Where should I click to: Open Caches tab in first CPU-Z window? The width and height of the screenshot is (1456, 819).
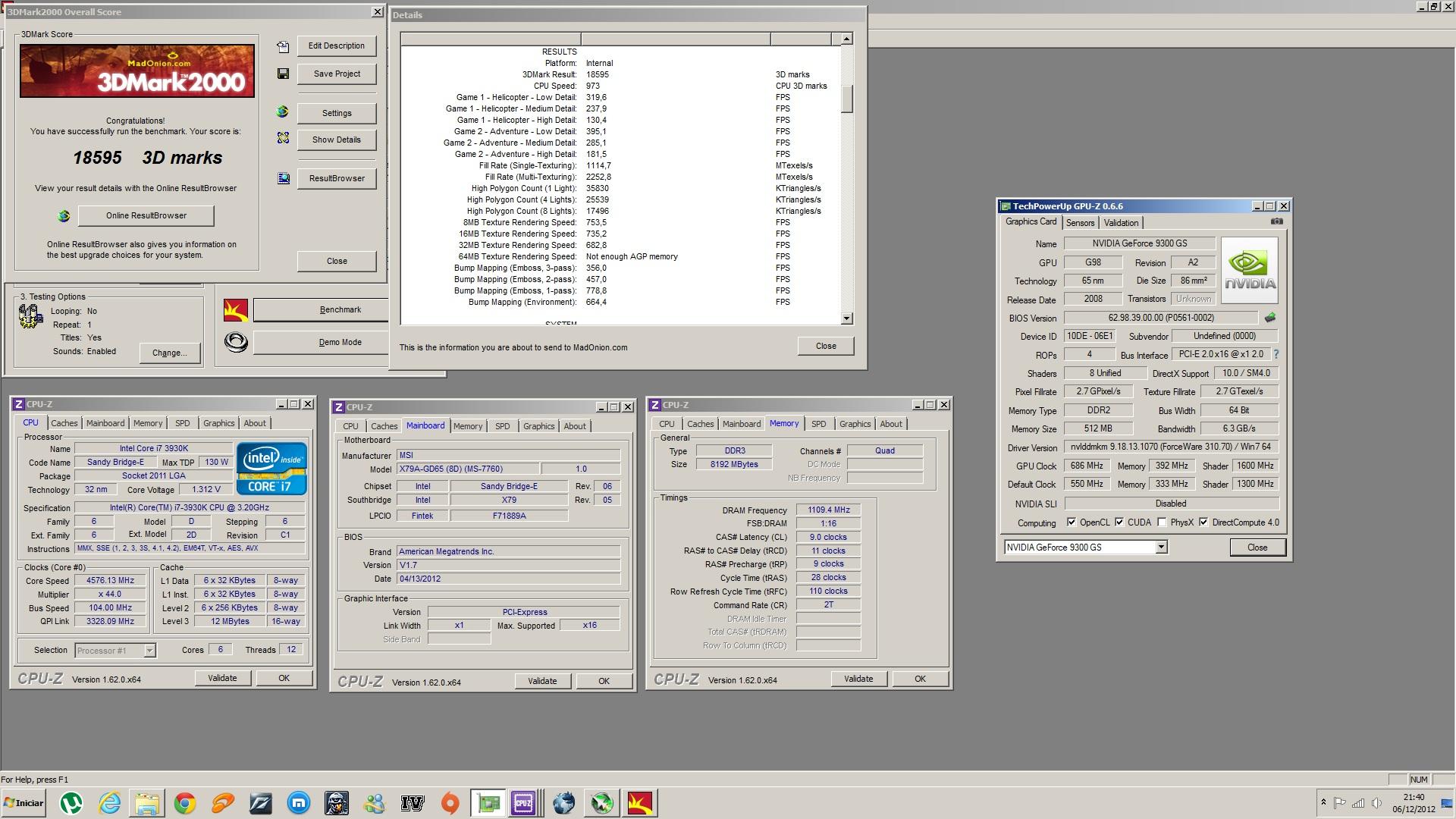click(x=64, y=423)
